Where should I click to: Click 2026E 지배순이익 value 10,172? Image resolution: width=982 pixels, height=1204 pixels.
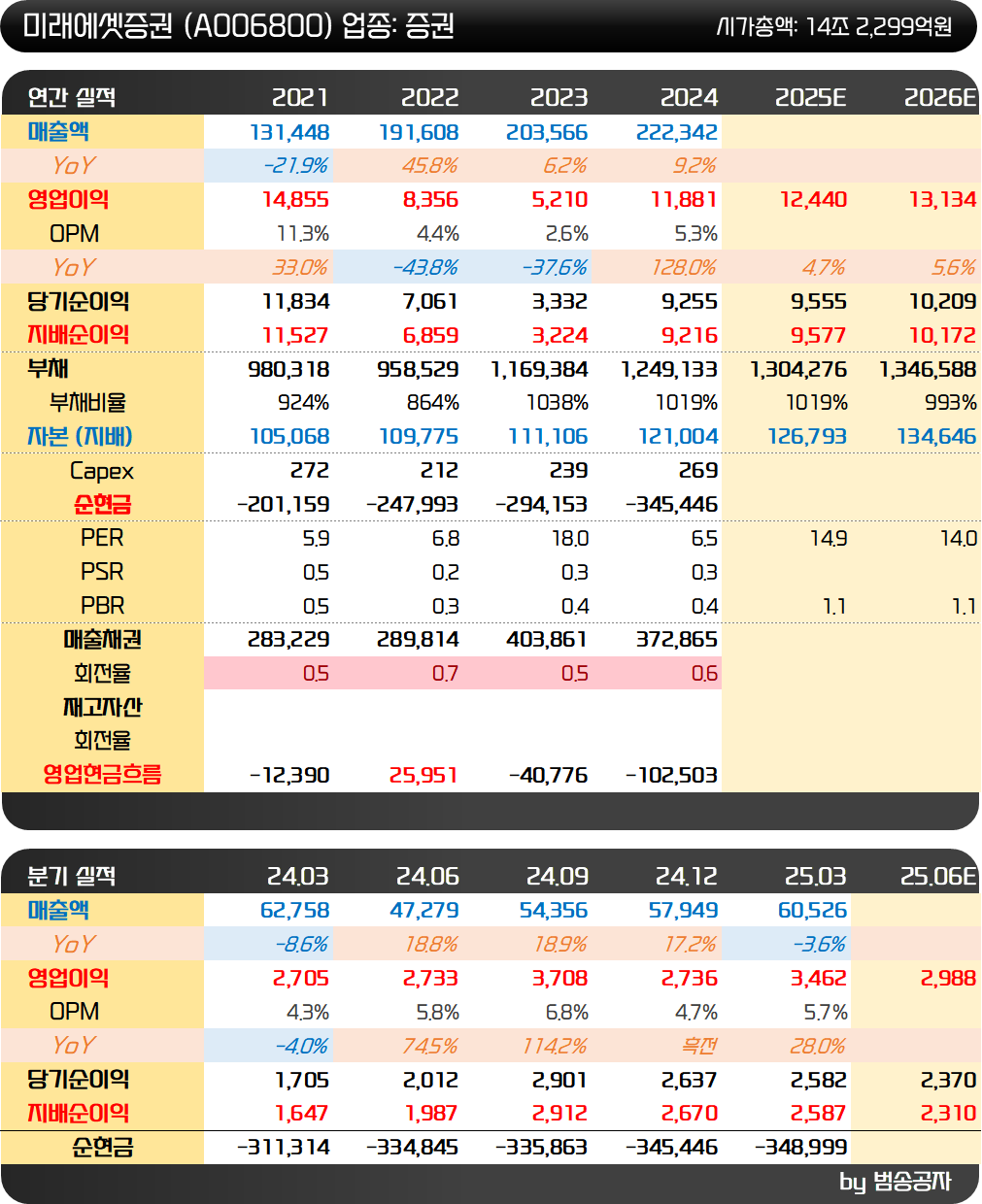click(943, 336)
